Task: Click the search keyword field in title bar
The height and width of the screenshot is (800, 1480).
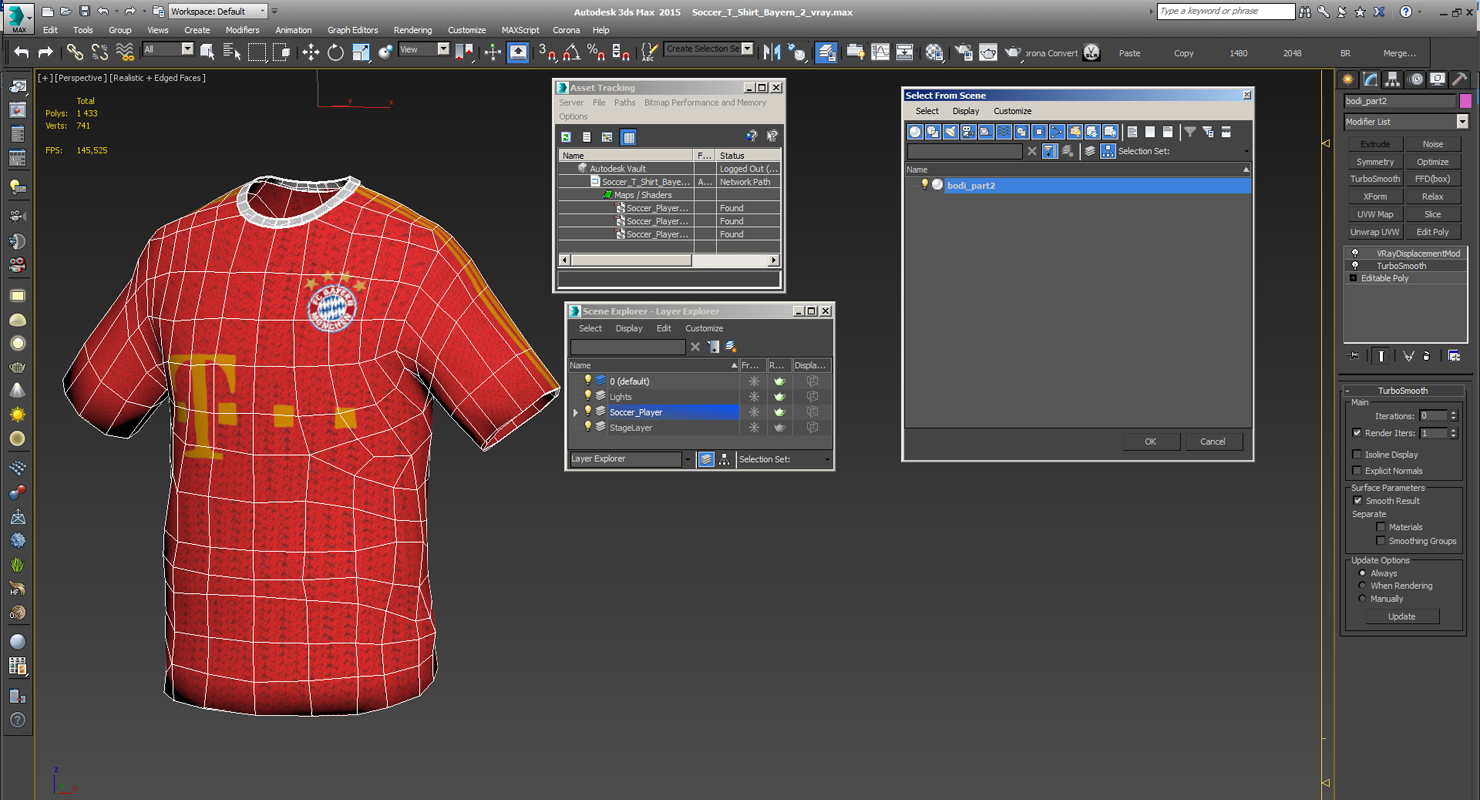Action: click(x=1226, y=11)
